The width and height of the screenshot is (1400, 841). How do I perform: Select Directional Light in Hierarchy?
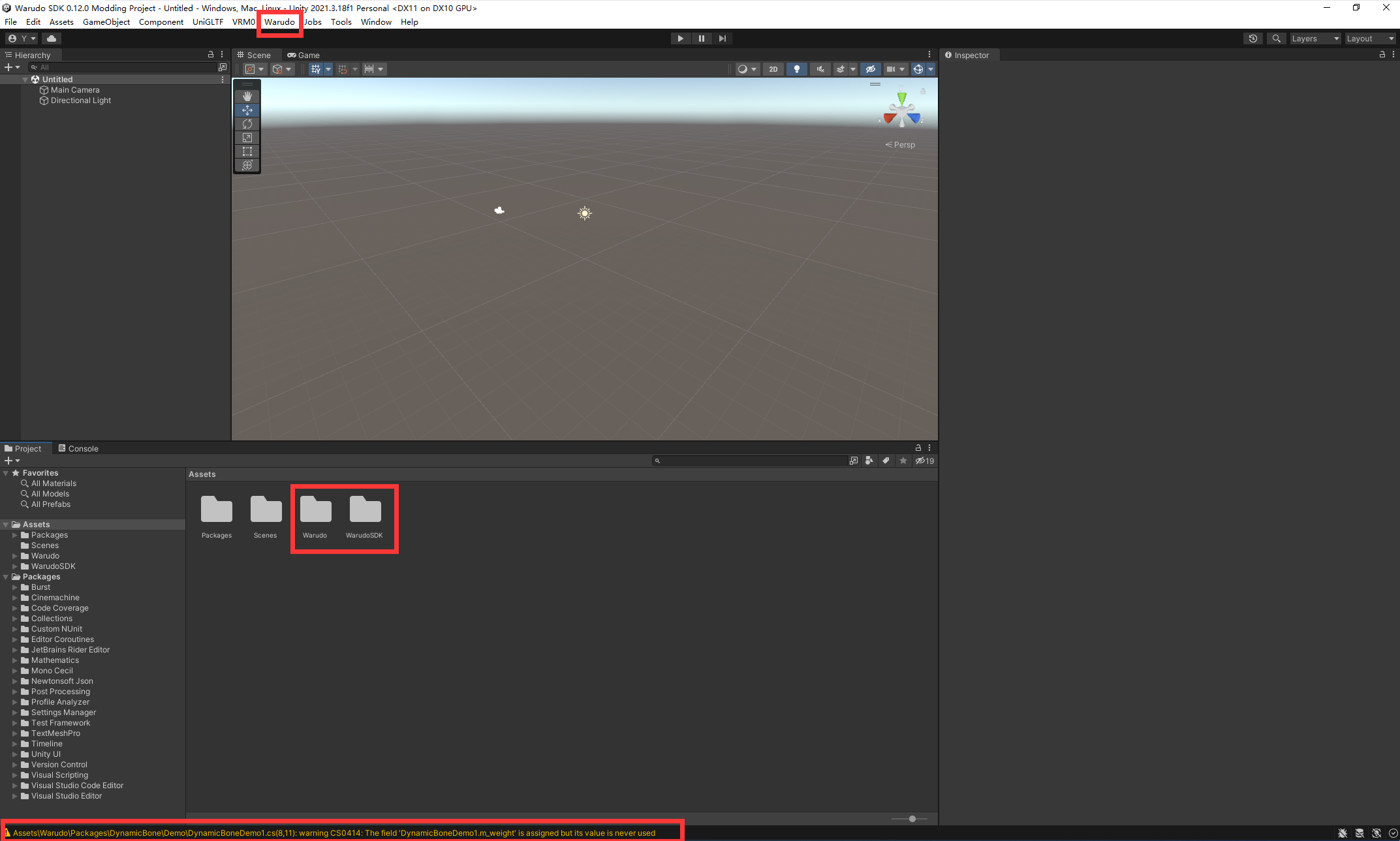tap(81, 100)
